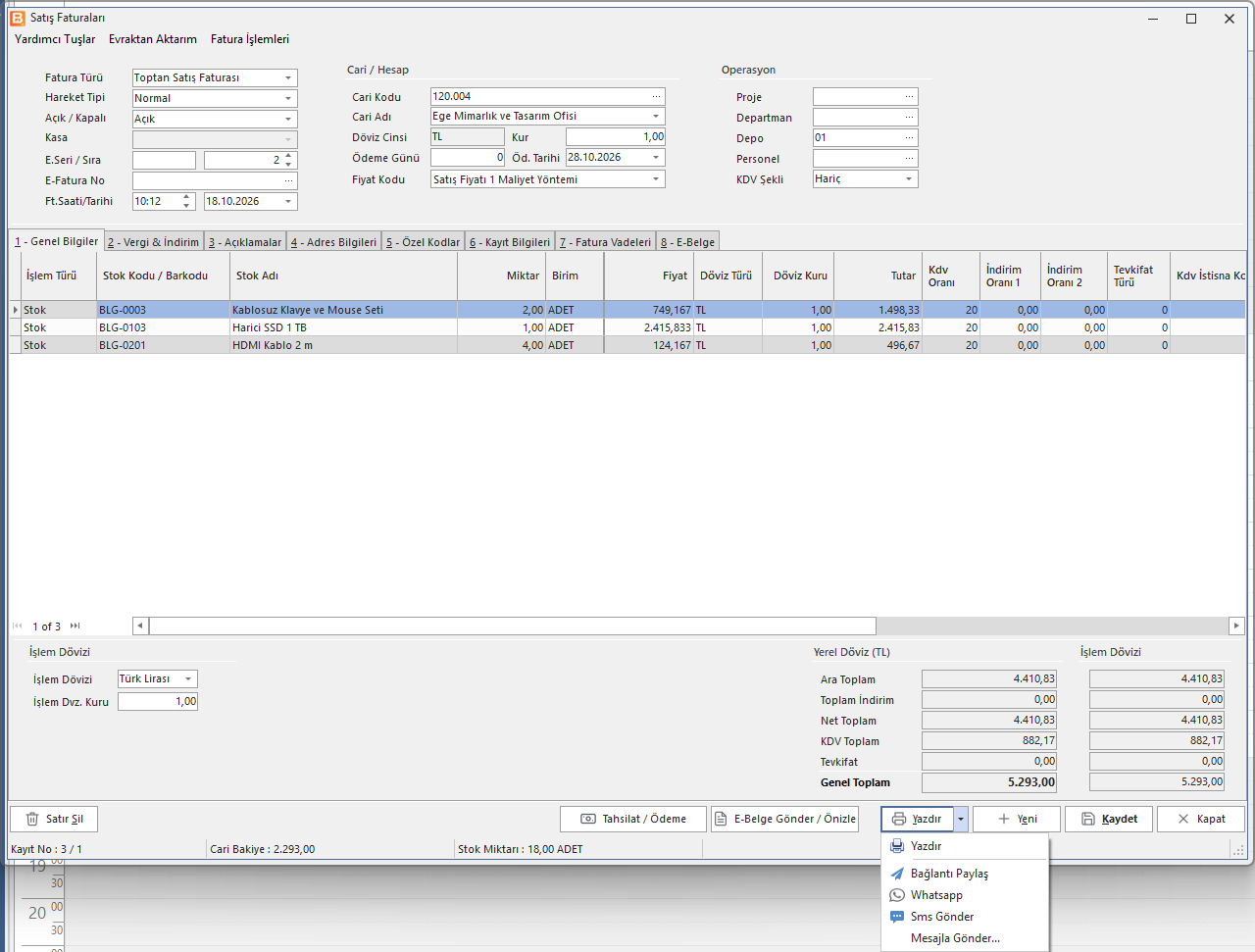Open the İşlem Dövizi Türk Lirası dropdown
The width and height of the screenshot is (1255, 952).
pyautogui.click(x=188, y=678)
